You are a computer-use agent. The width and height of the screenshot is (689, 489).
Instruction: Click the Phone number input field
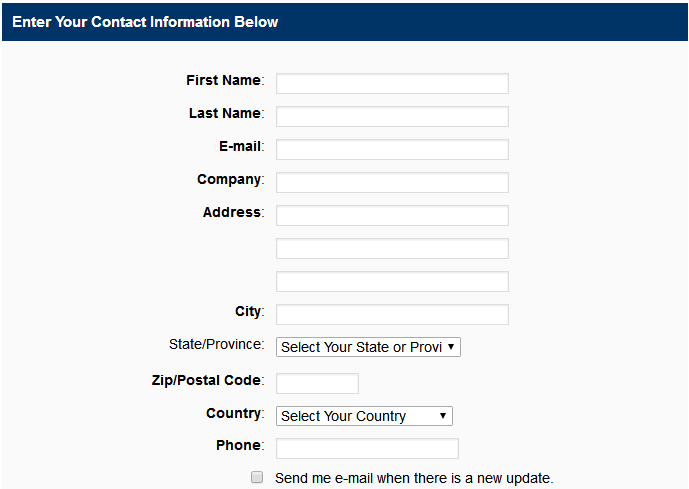click(367, 448)
